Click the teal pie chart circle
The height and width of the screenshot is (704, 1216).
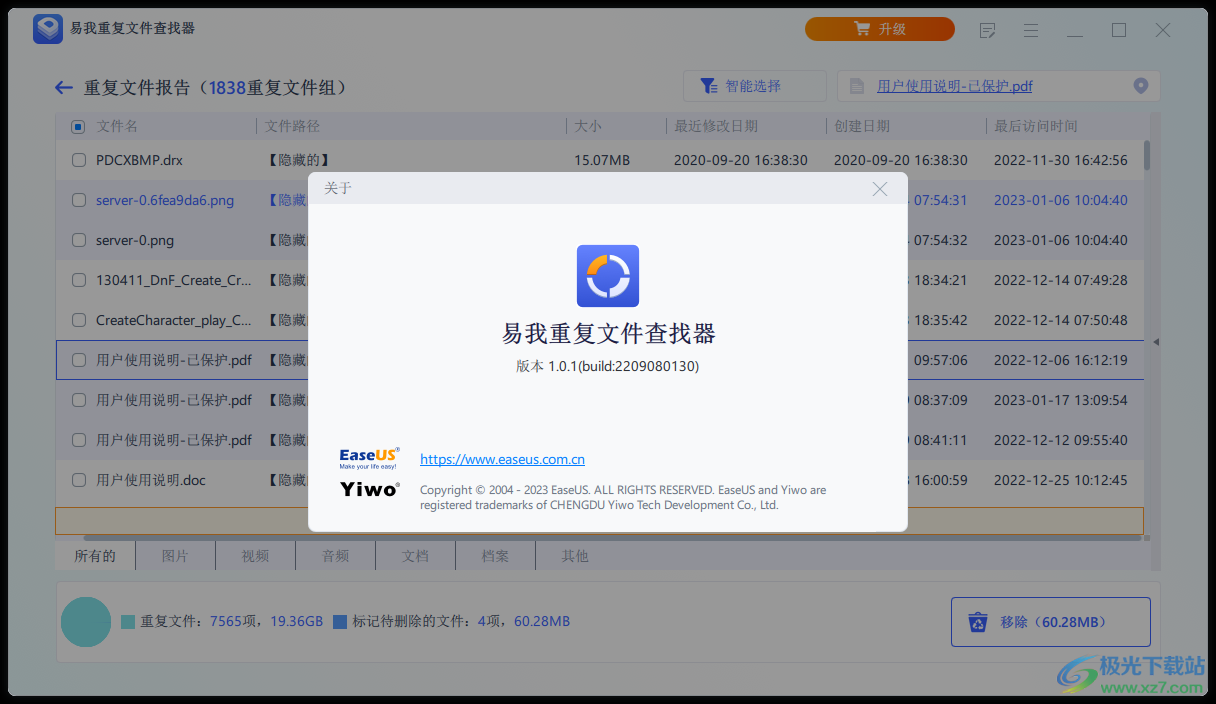(x=86, y=622)
